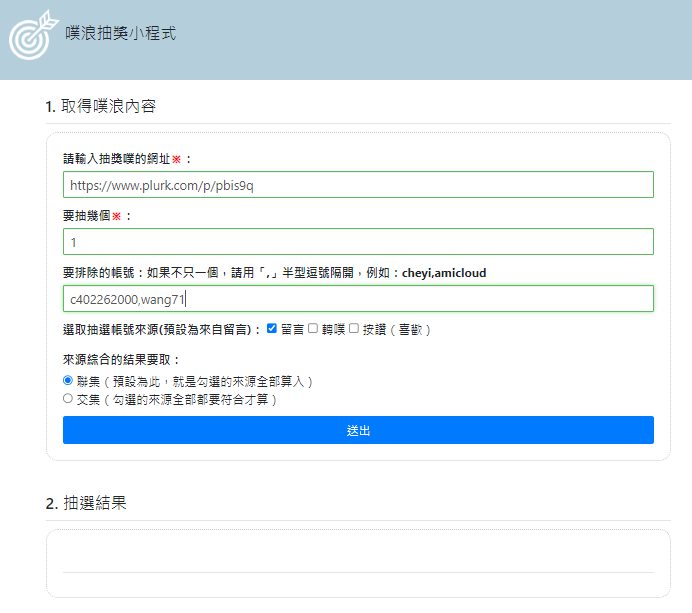Select the 聯集 radio button

tap(68, 380)
